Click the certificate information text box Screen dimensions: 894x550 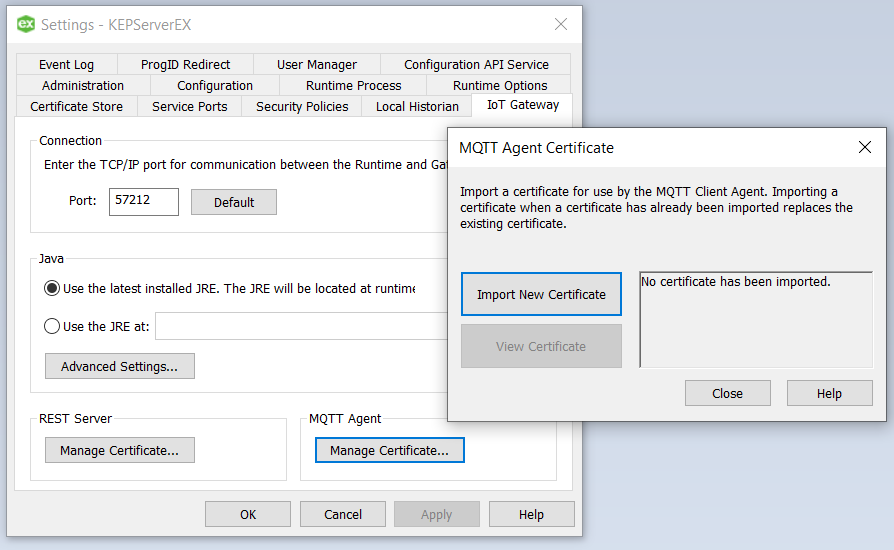tap(756, 320)
